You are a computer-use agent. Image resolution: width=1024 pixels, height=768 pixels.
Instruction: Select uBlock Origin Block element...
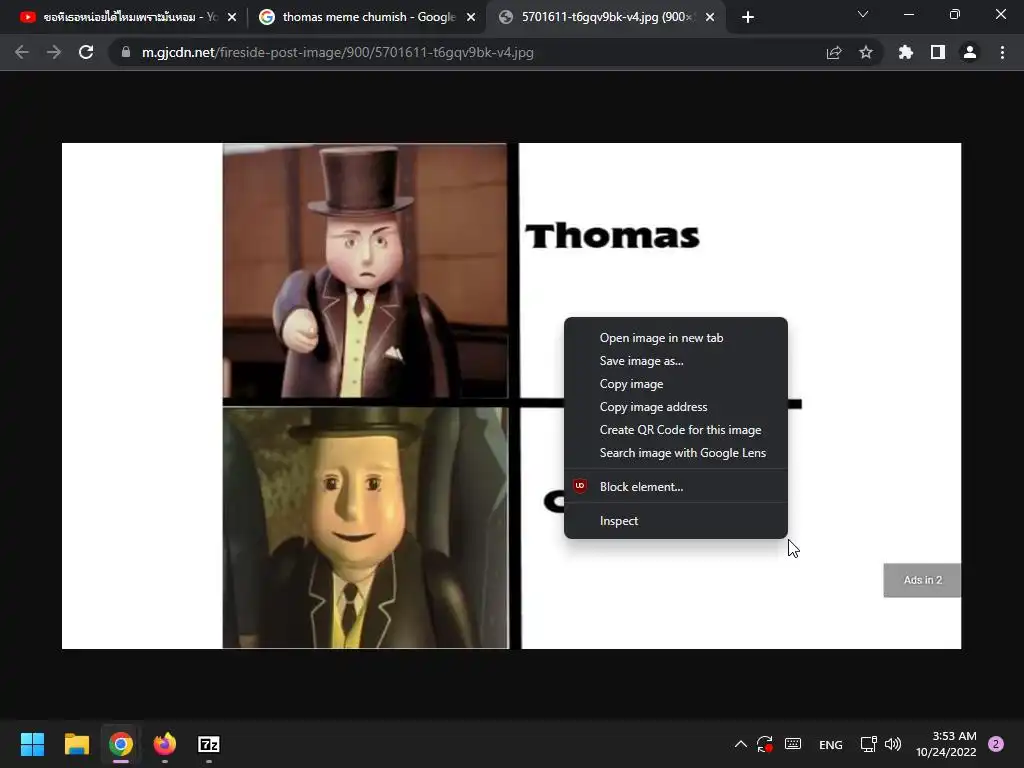pos(676,487)
